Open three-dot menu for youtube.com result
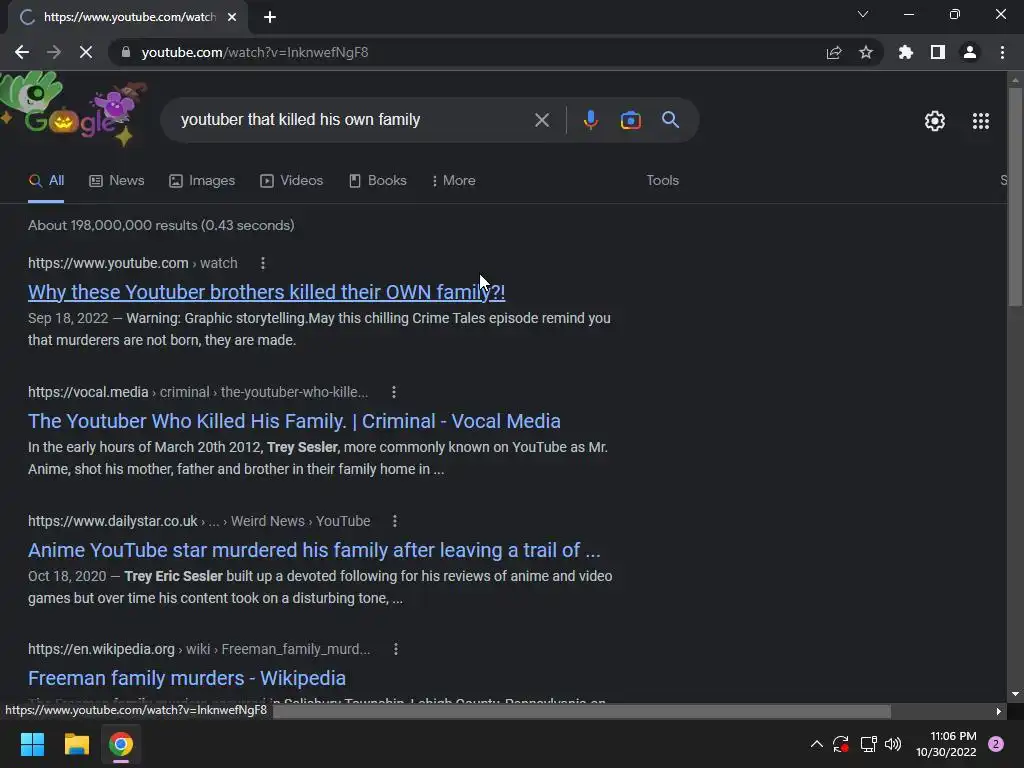This screenshot has height=768, width=1024. [x=263, y=263]
